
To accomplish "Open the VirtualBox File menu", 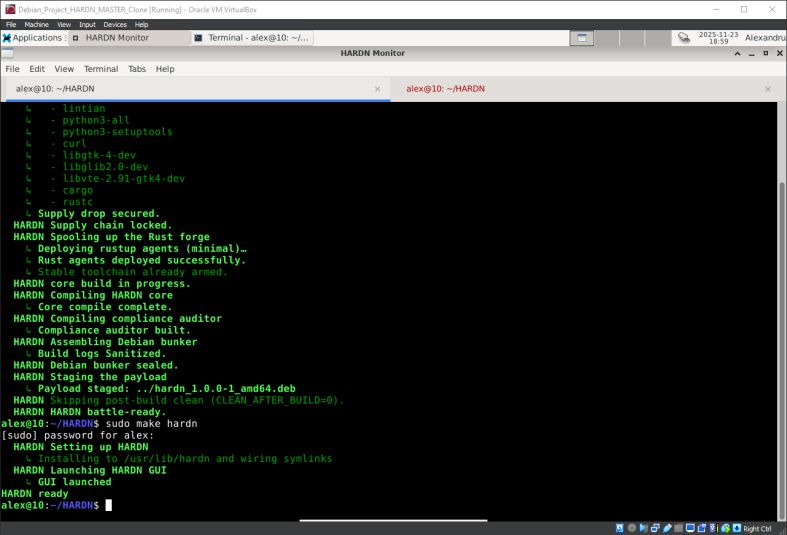I will (11, 24).
